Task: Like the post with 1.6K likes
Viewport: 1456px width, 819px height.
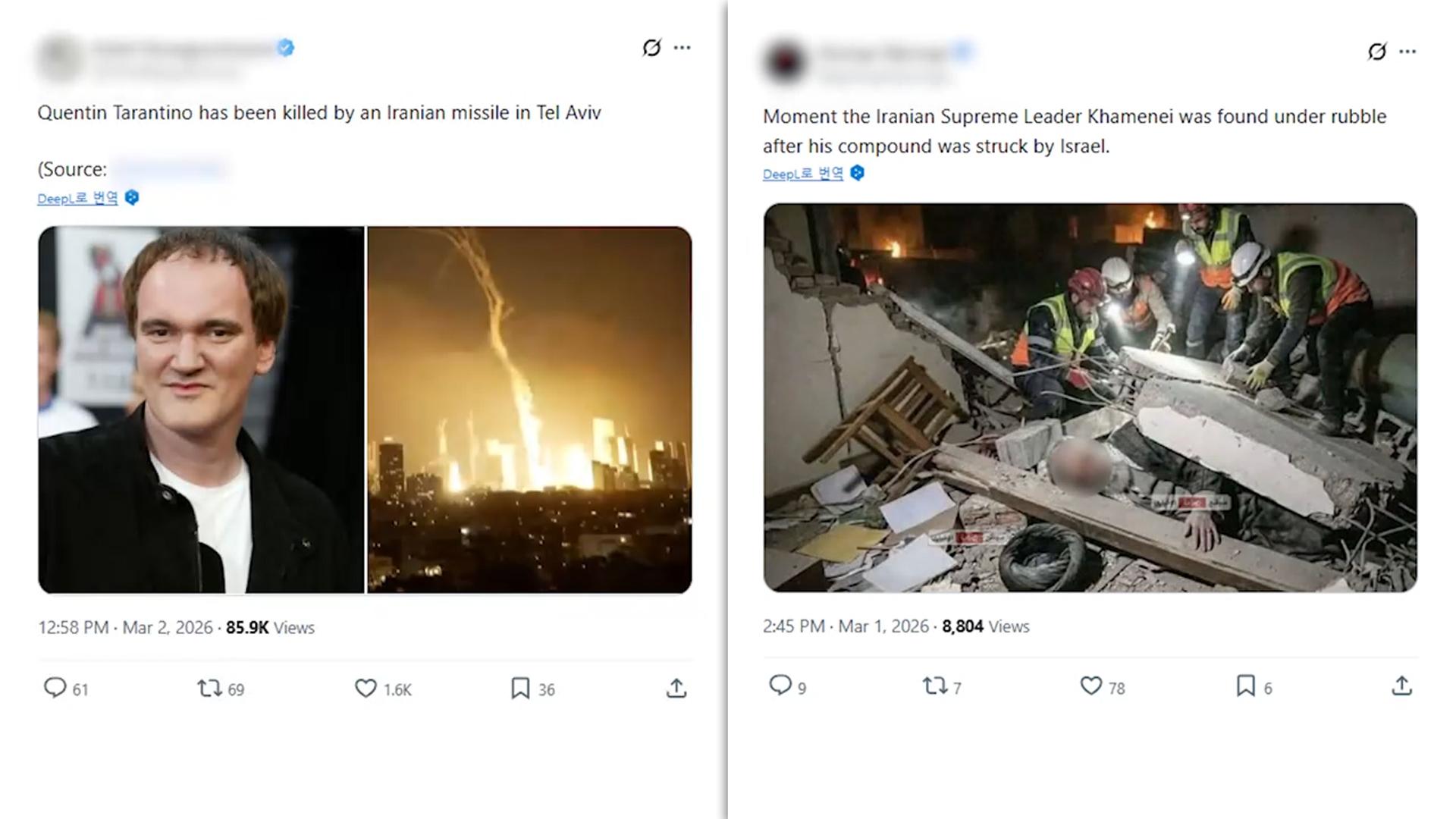Action: point(366,688)
